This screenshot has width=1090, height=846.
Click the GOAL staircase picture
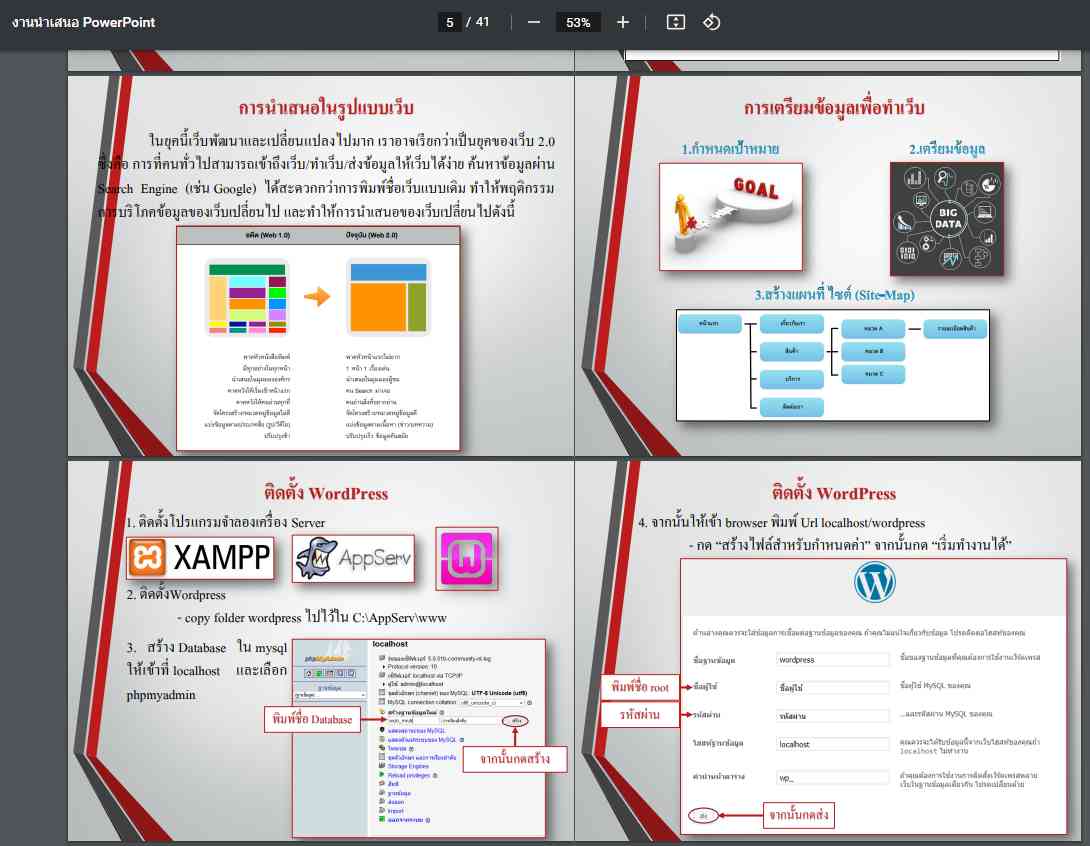tap(730, 217)
